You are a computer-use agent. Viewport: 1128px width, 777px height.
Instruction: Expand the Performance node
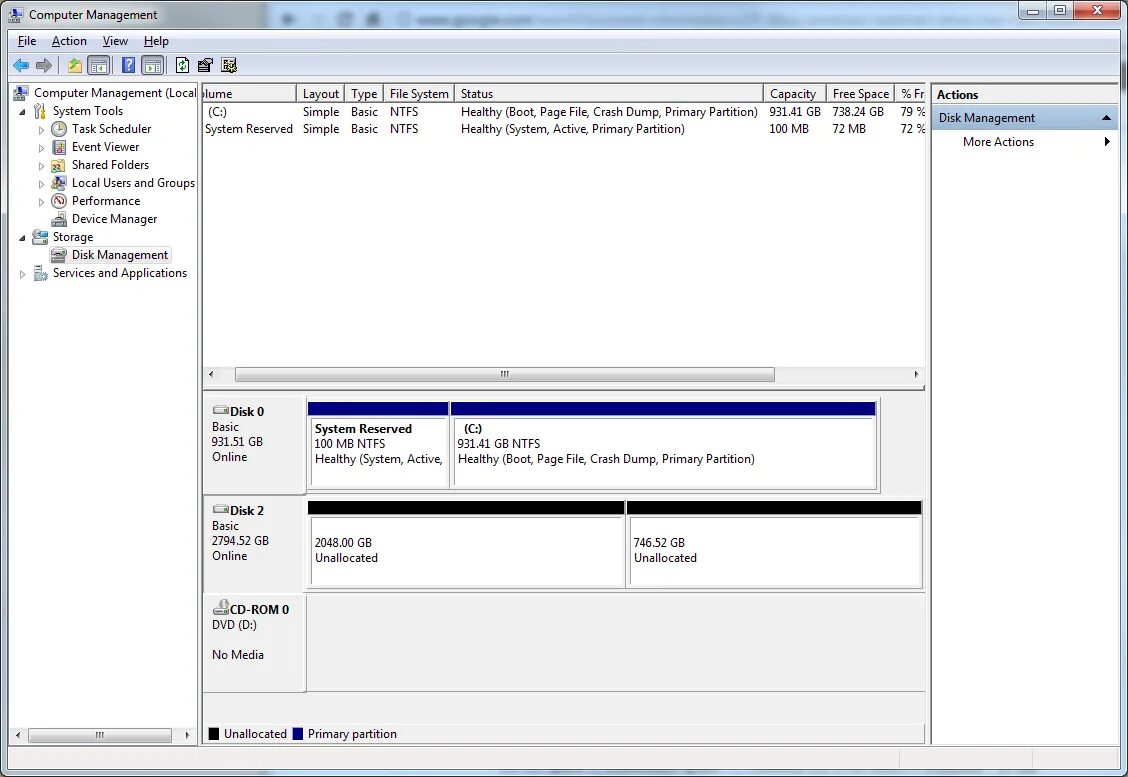point(41,201)
